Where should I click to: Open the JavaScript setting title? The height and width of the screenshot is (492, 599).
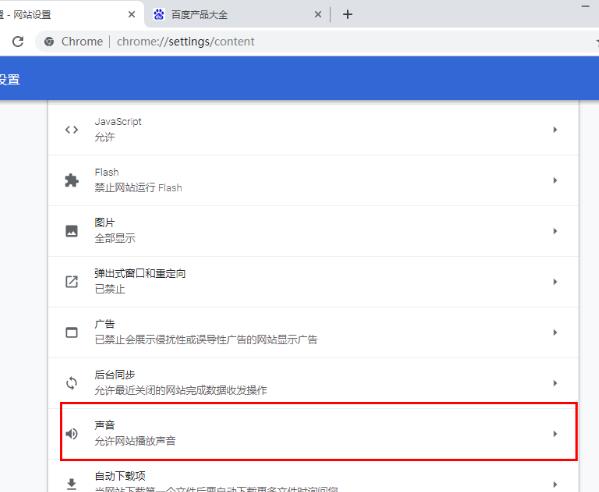point(118,122)
